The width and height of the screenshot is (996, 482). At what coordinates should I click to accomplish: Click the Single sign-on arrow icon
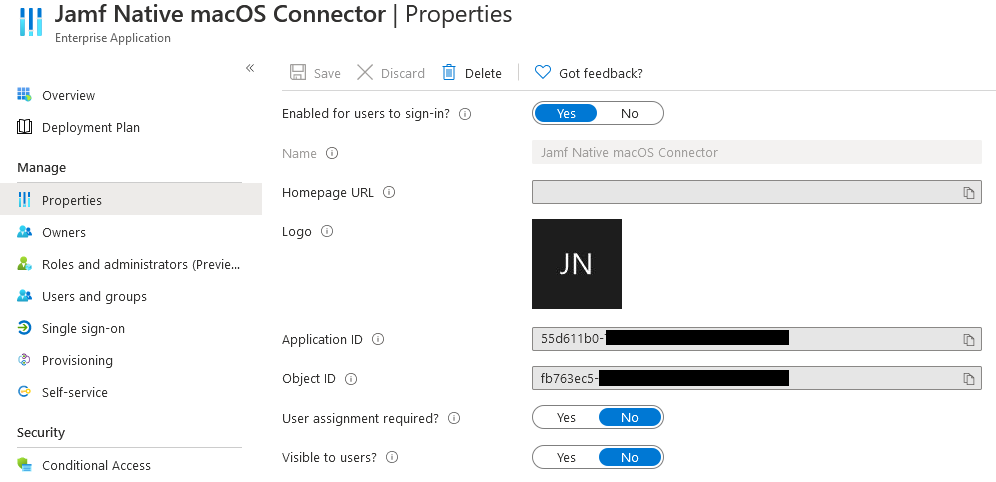click(x=24, y=328)
